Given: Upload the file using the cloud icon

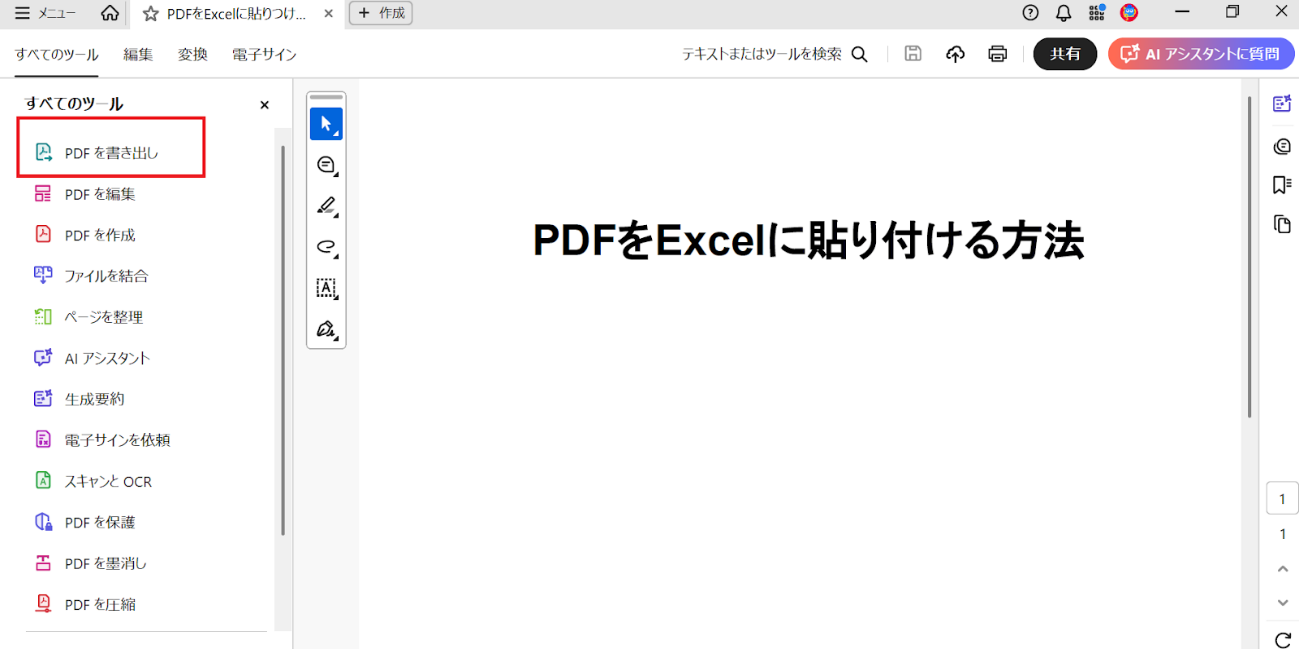Looking at the screenshot, I should coord(955,54).
